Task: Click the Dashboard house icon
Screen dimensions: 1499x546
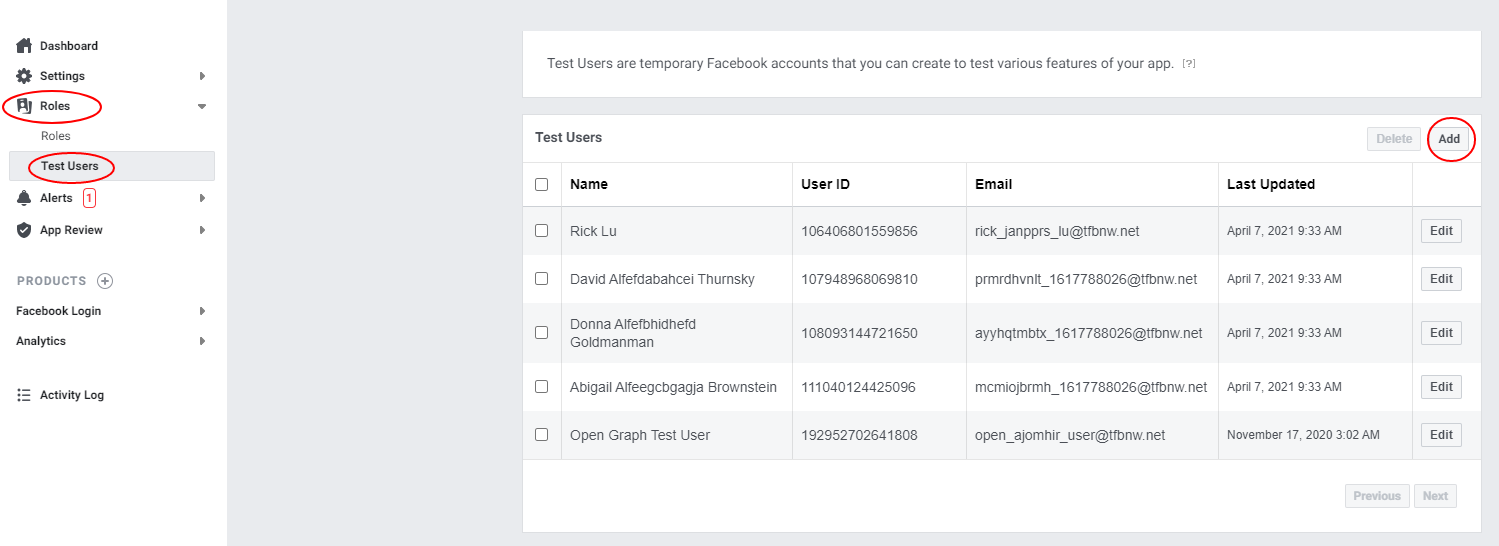Action: 24,46
